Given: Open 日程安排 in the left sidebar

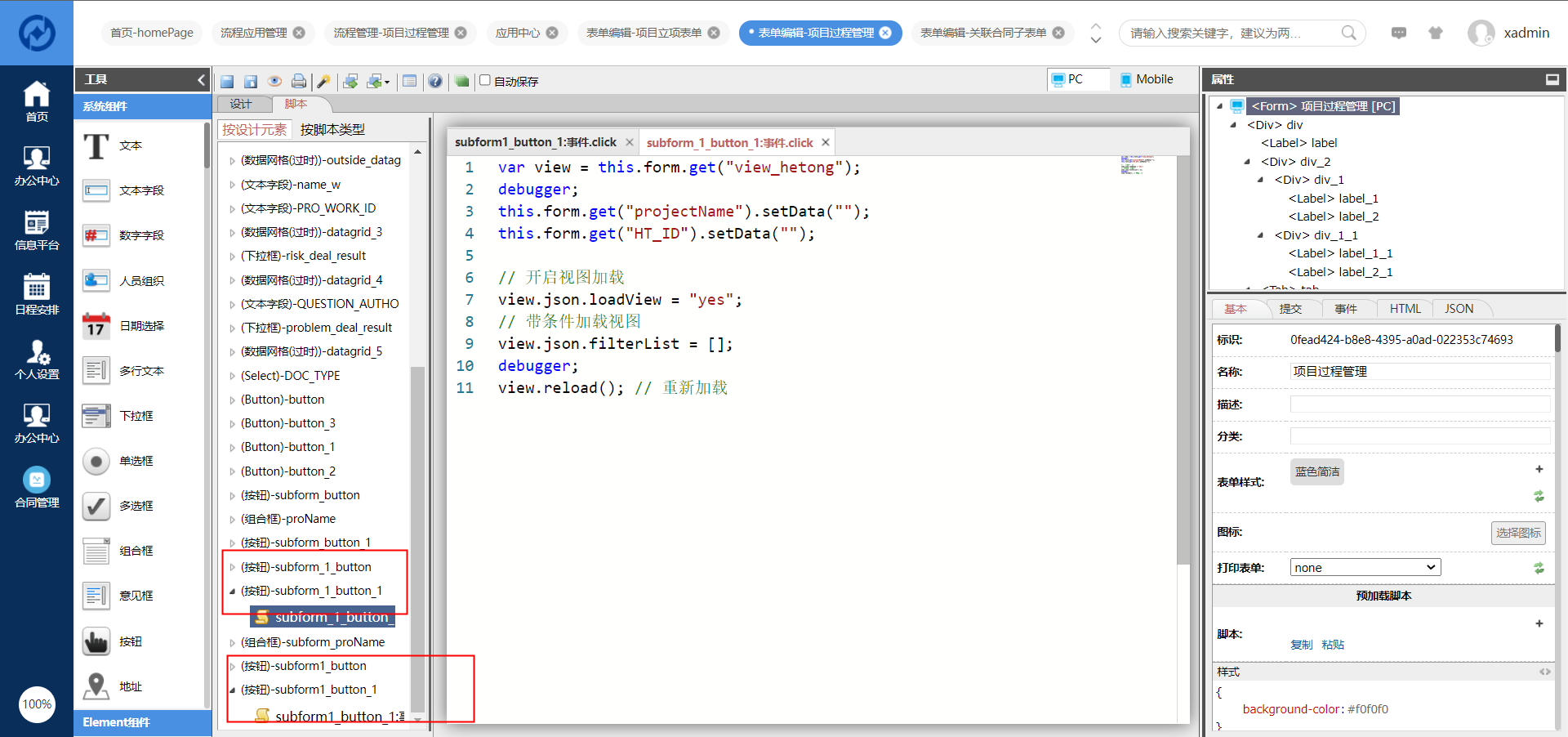Looking at the screenshot, I should 37,294.
